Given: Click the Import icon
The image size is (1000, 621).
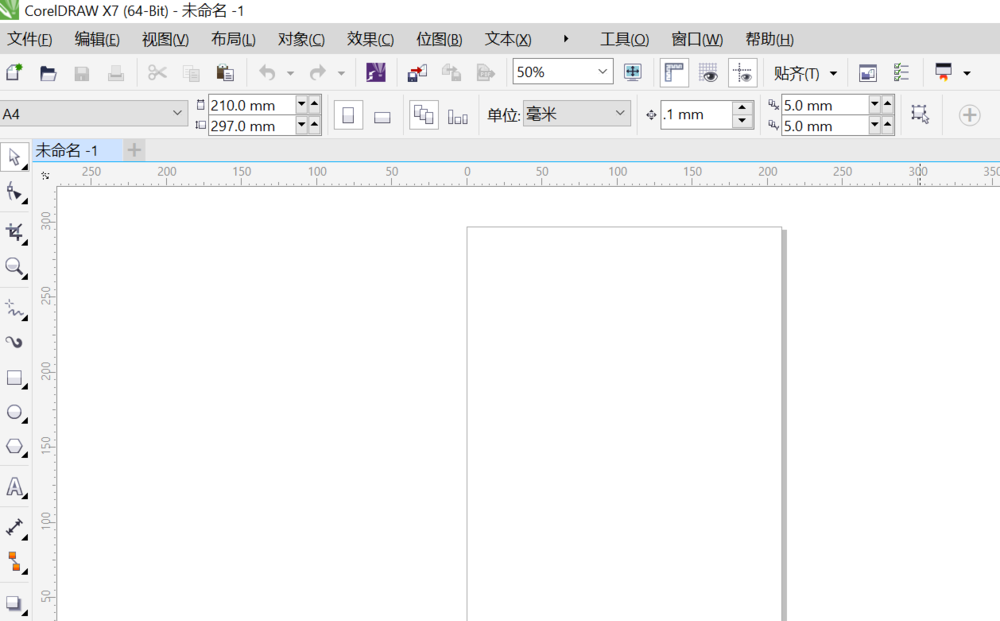Looking at the screenshot, I should point(417,73).
